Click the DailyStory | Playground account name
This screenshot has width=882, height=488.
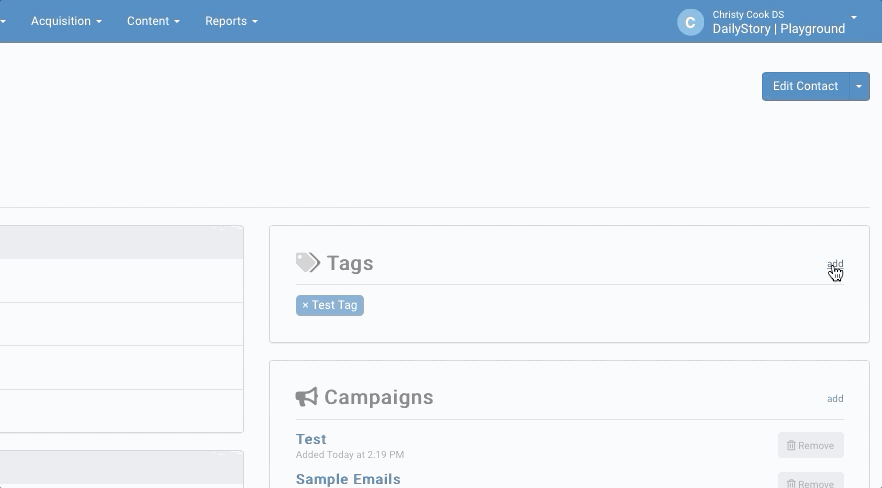(778, 29)
